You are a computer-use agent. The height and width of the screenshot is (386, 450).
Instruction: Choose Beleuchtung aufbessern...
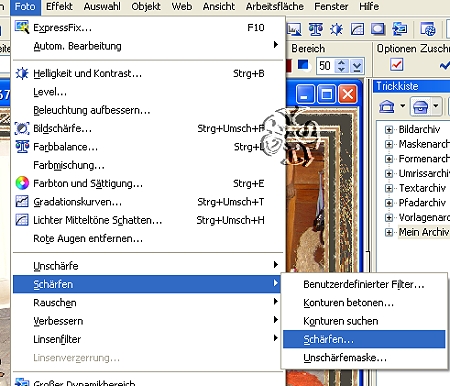(148, 110)
